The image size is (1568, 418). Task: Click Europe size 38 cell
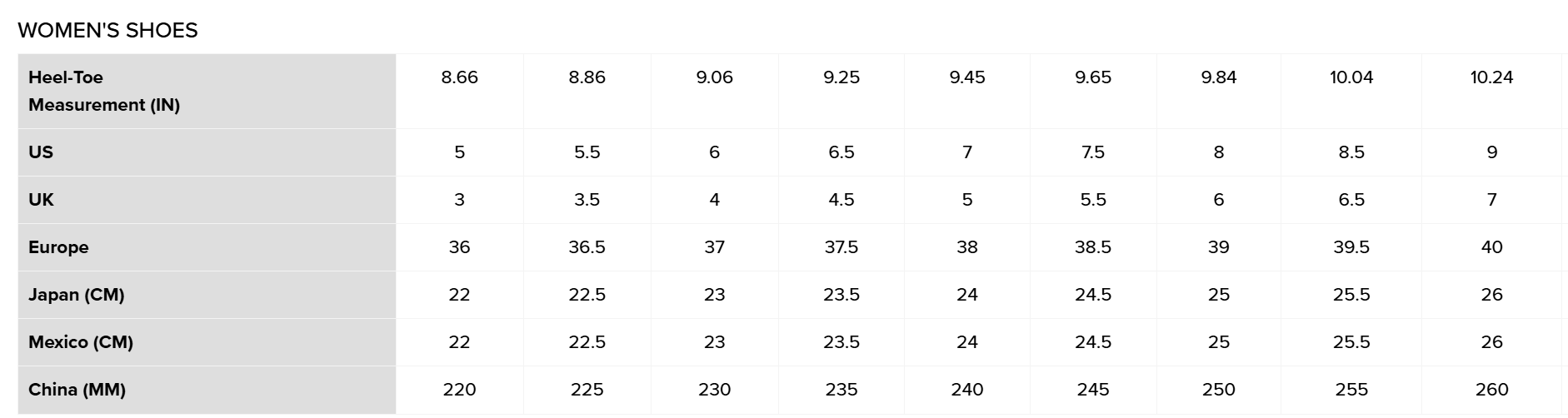pos(967,247)
